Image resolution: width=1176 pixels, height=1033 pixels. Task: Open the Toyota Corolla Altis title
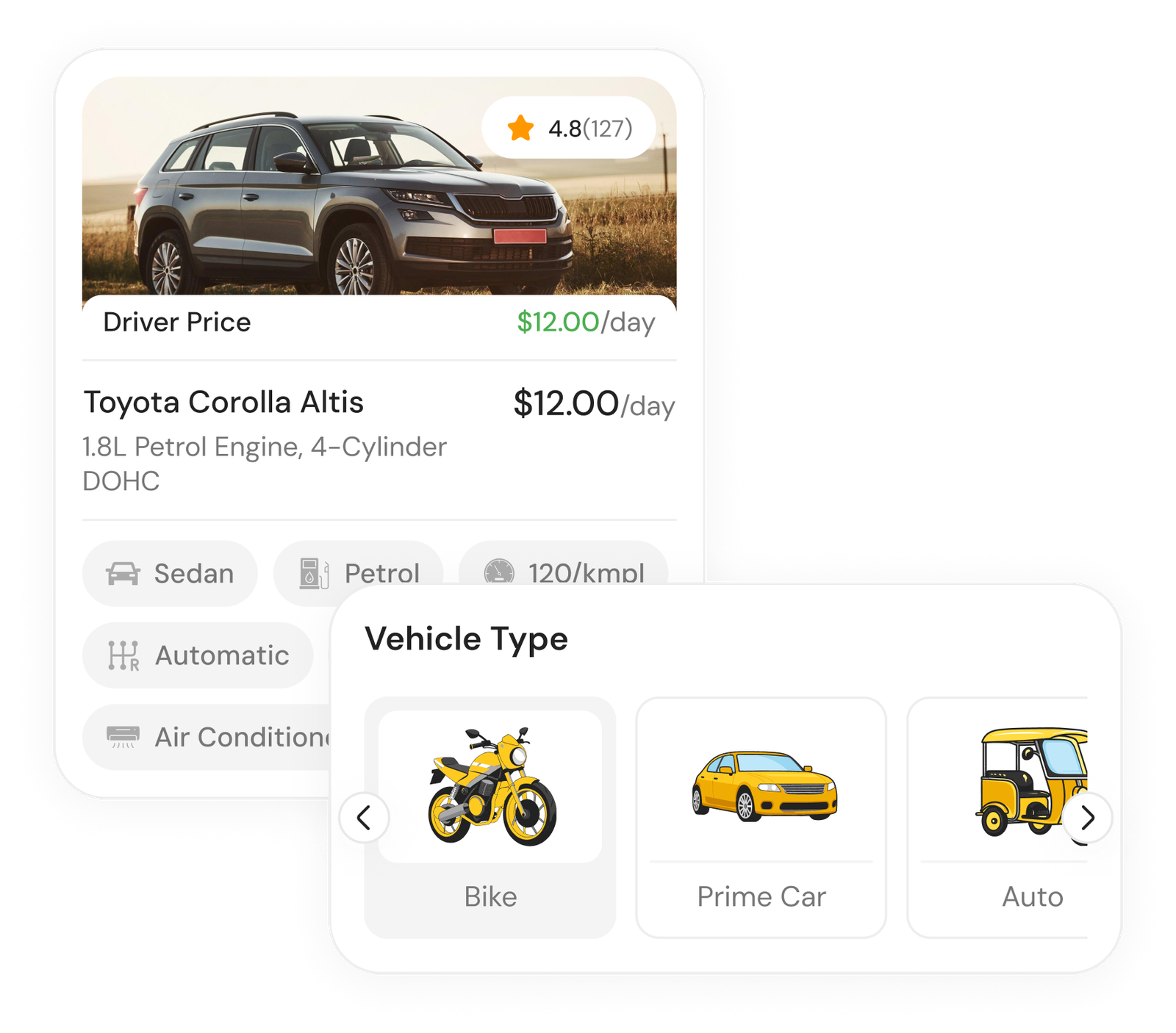pyautogui.click(x=223, y=402)
